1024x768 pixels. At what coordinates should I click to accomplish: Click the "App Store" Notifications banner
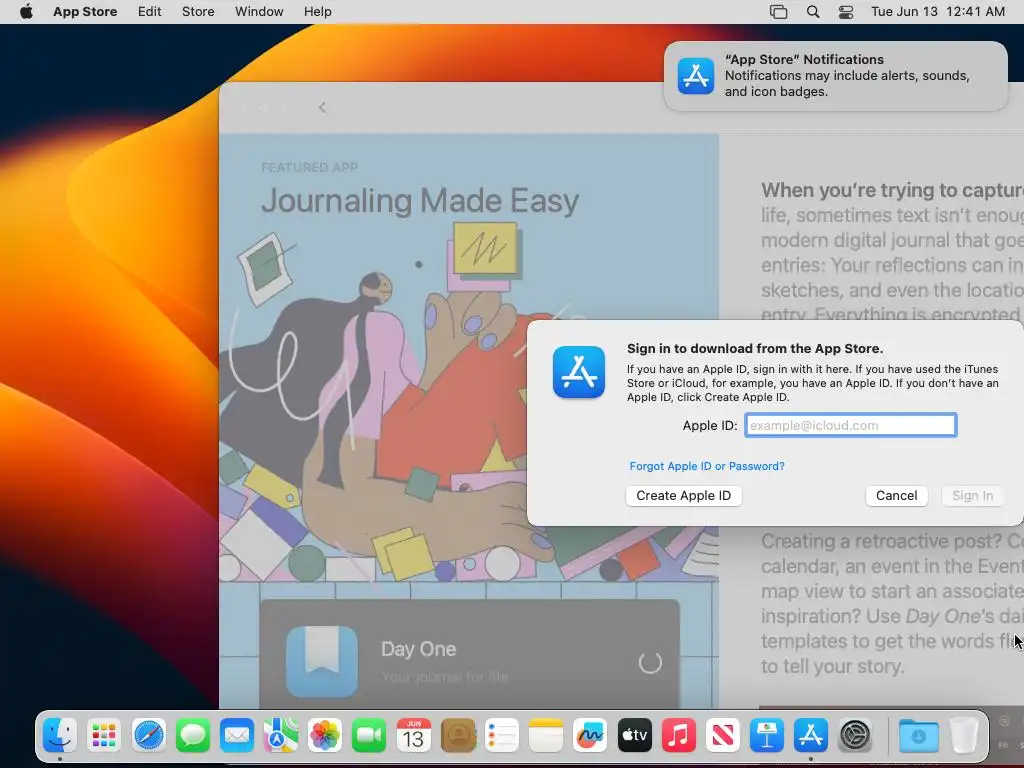pyautogui.click(x=836, y=76)
